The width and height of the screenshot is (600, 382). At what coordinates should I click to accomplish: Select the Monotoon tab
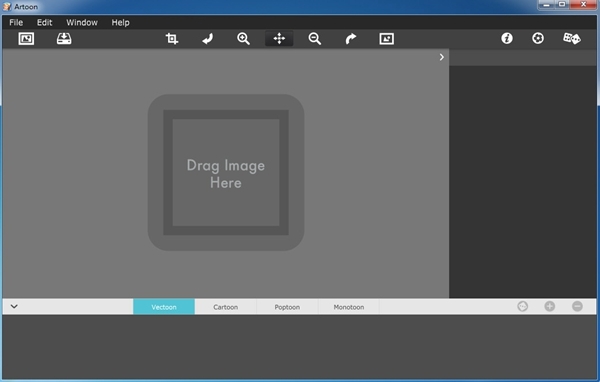tap(349, 307)
